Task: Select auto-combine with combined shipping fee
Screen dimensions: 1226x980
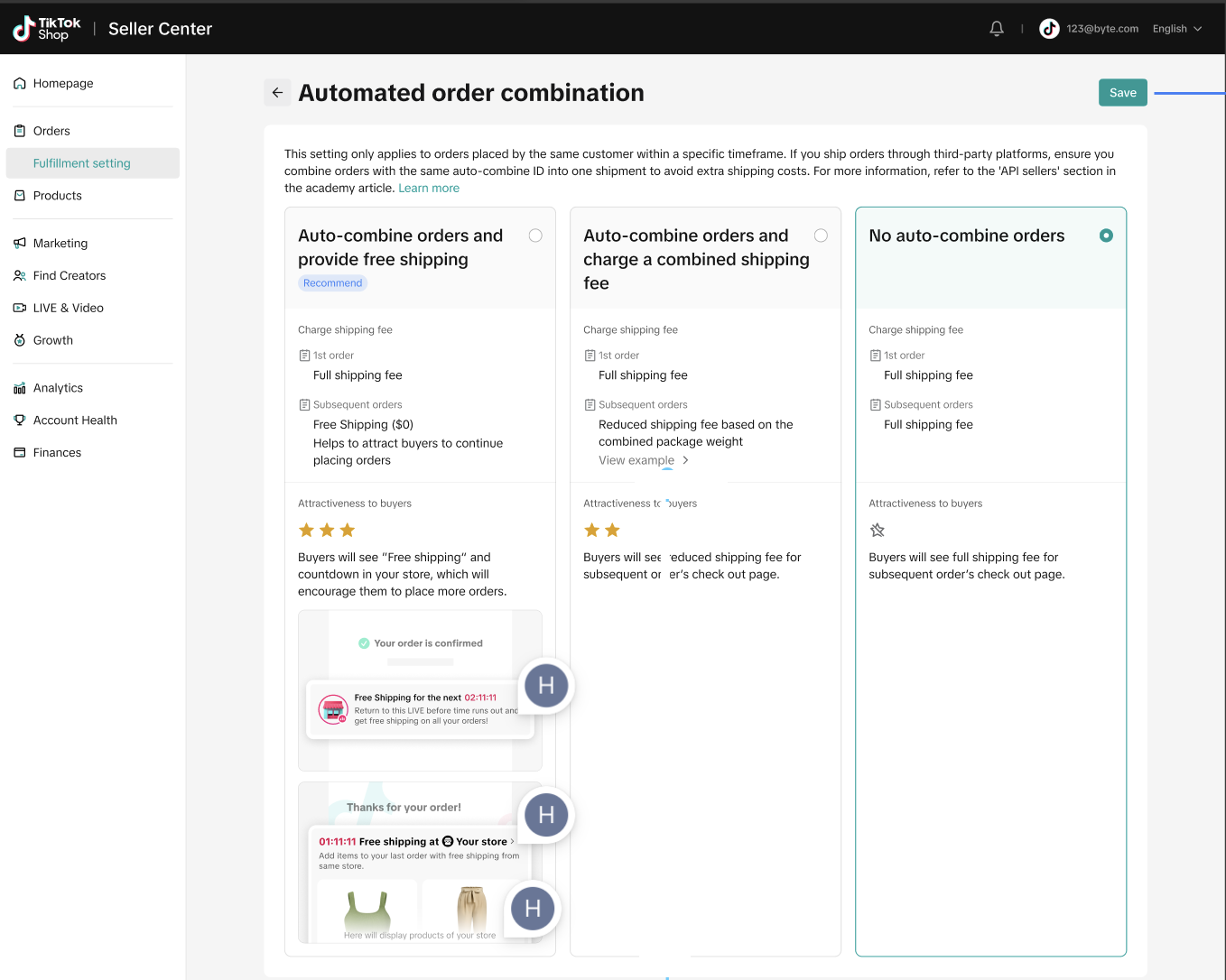Action: [821, 236]
